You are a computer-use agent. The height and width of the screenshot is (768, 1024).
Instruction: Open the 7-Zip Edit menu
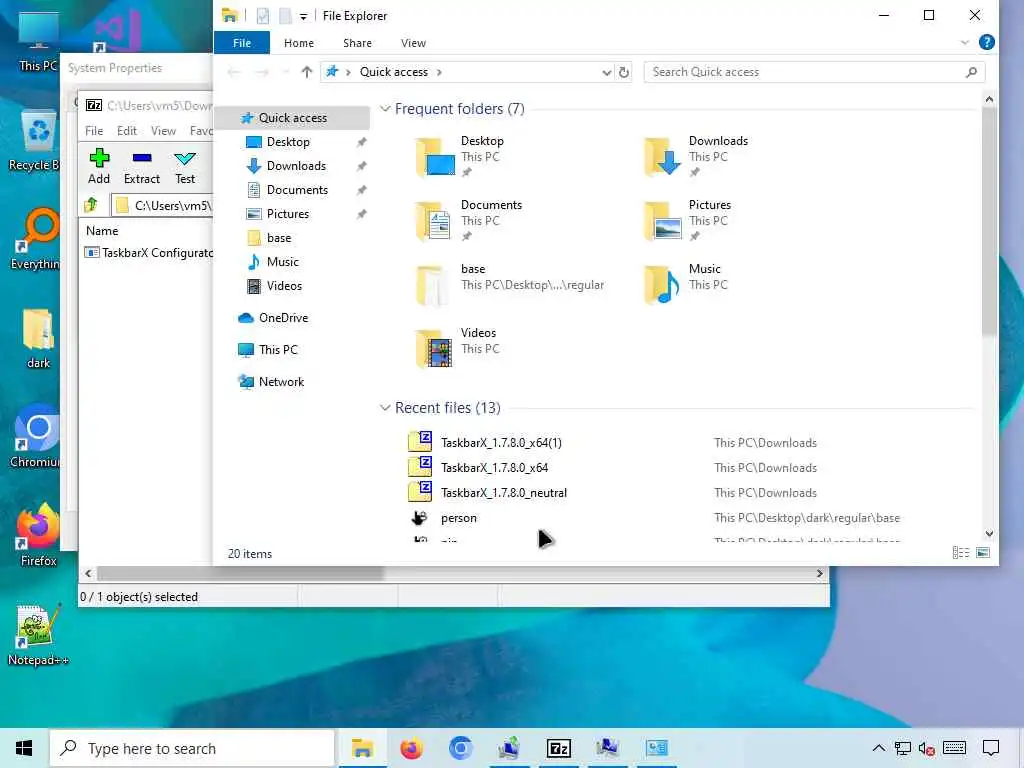(x=127, y=131)
